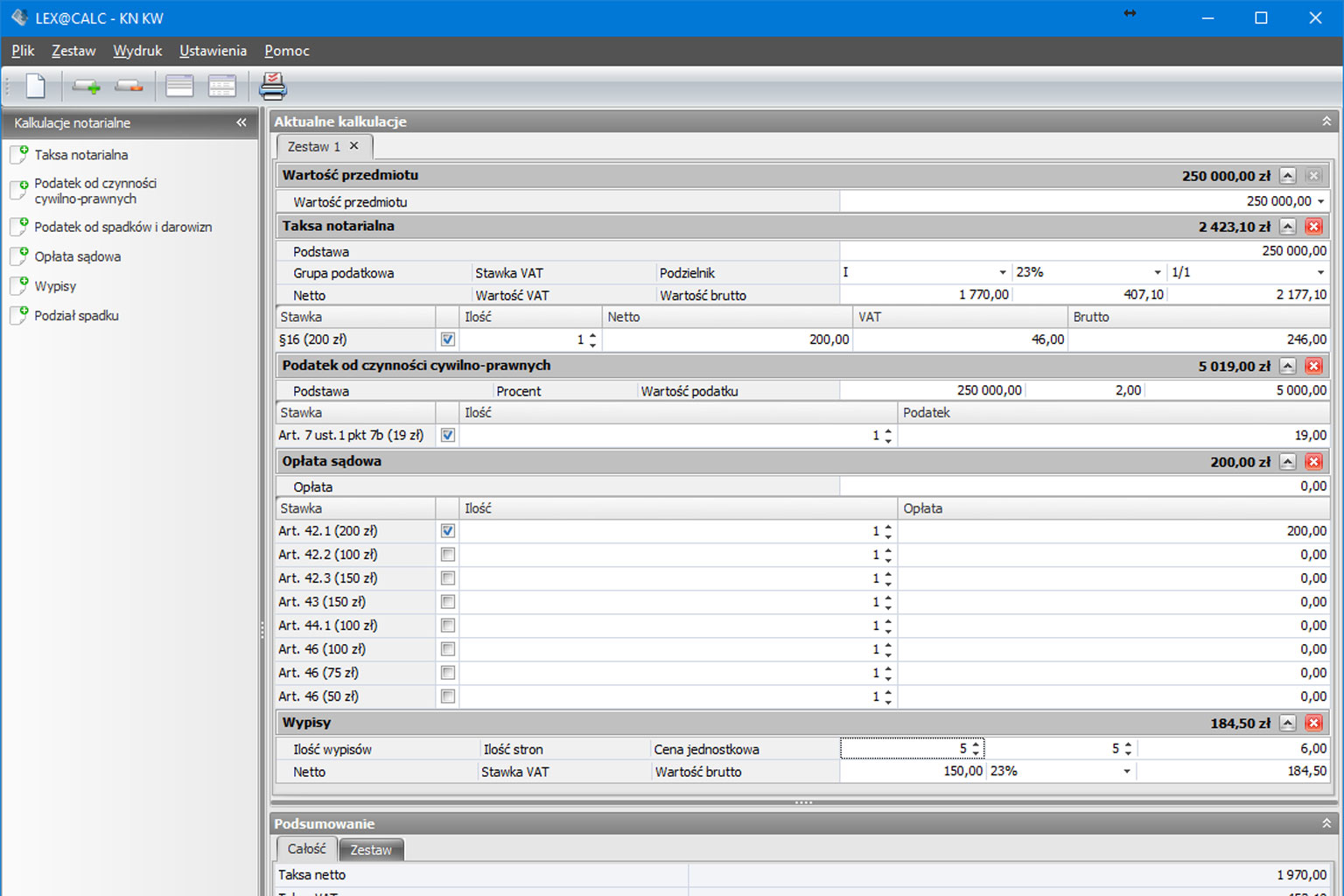Switch to the Zestaw summary tab
This screenshot has width=1344, height=896.
(x=371, y=850)
